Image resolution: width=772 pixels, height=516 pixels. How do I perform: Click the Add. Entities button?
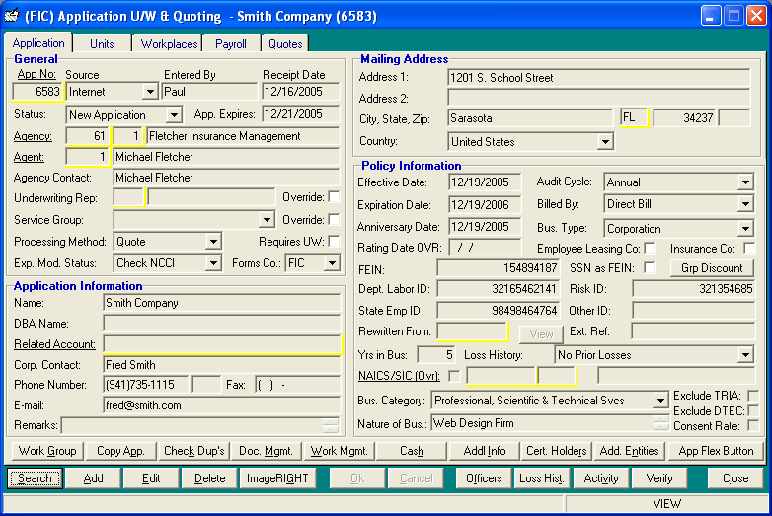point(629,451)
